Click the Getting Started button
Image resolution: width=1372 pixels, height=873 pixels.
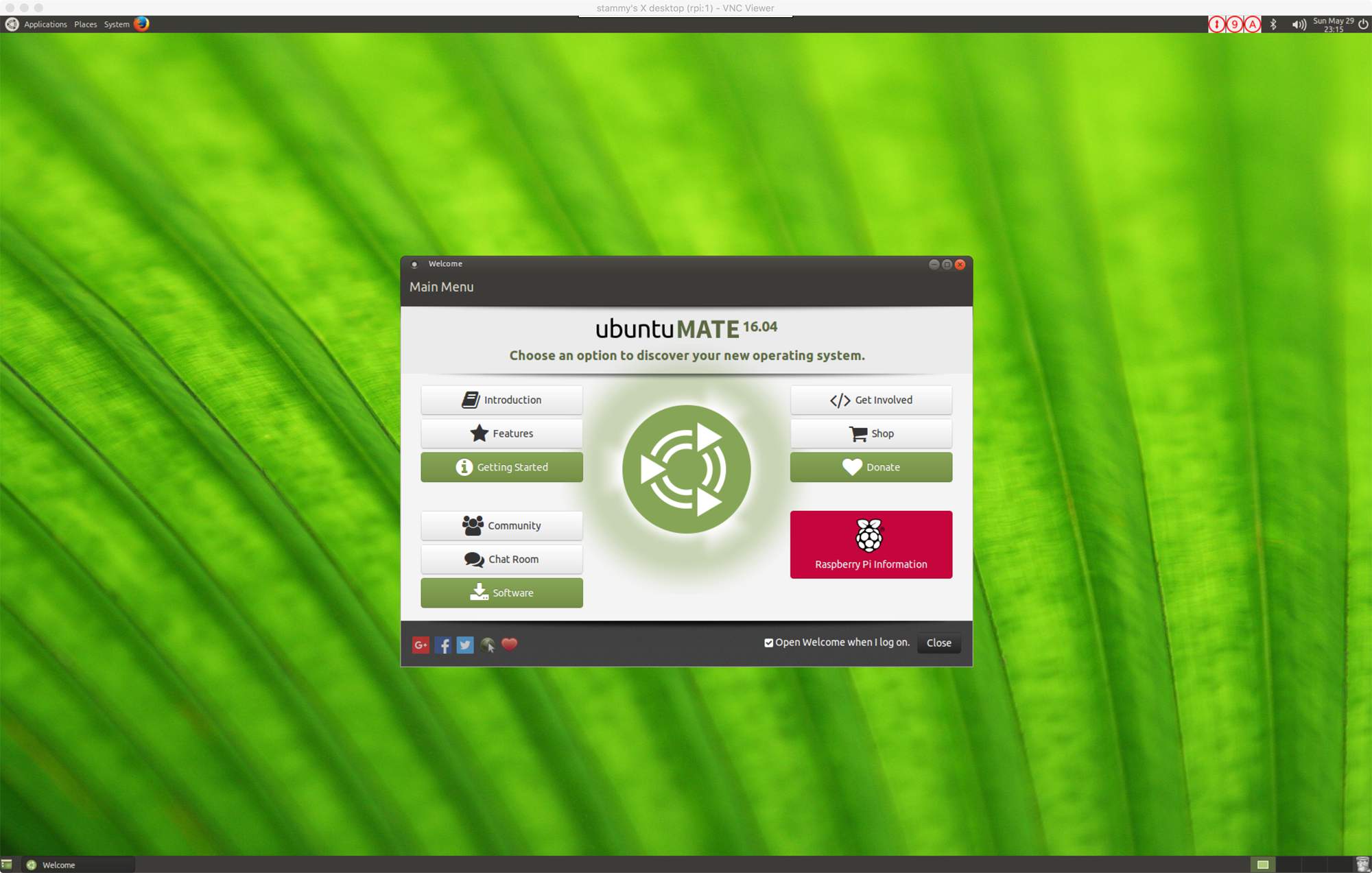pyautogui.click(x=501, y=467)
